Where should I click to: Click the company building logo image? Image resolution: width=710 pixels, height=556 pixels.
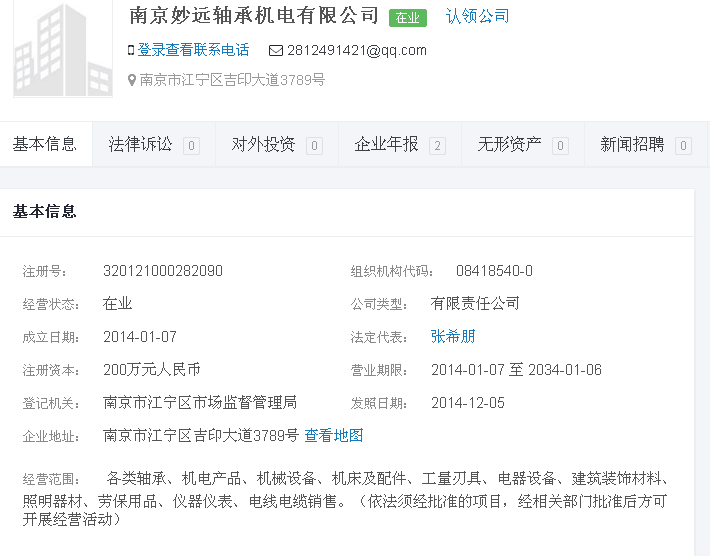click(x=62, y=48)
